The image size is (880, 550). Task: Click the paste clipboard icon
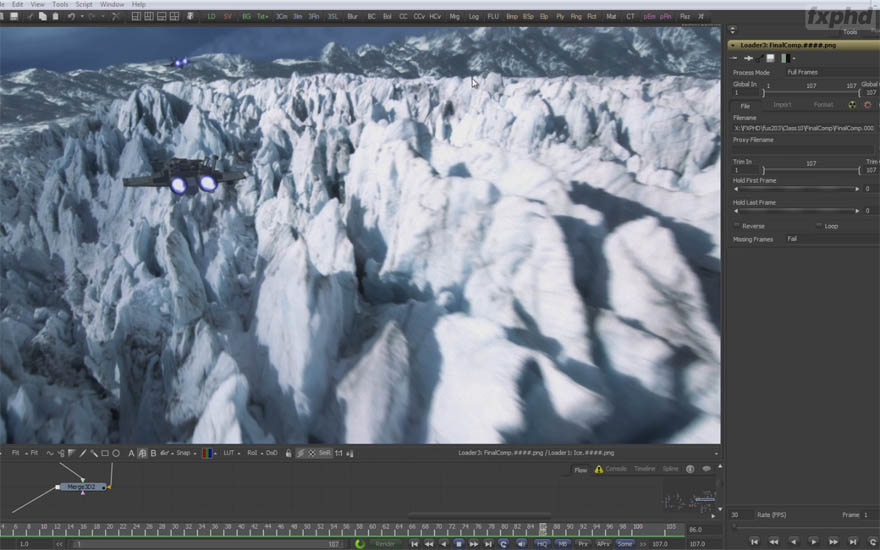pos(56,17)
